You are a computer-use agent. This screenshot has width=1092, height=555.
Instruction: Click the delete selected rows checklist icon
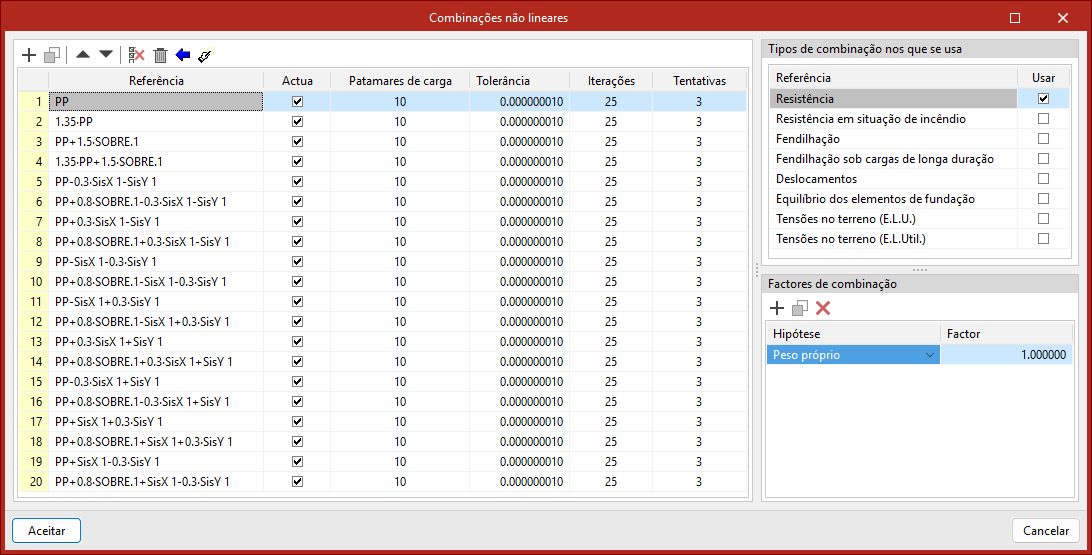click(x=137, y=55)
